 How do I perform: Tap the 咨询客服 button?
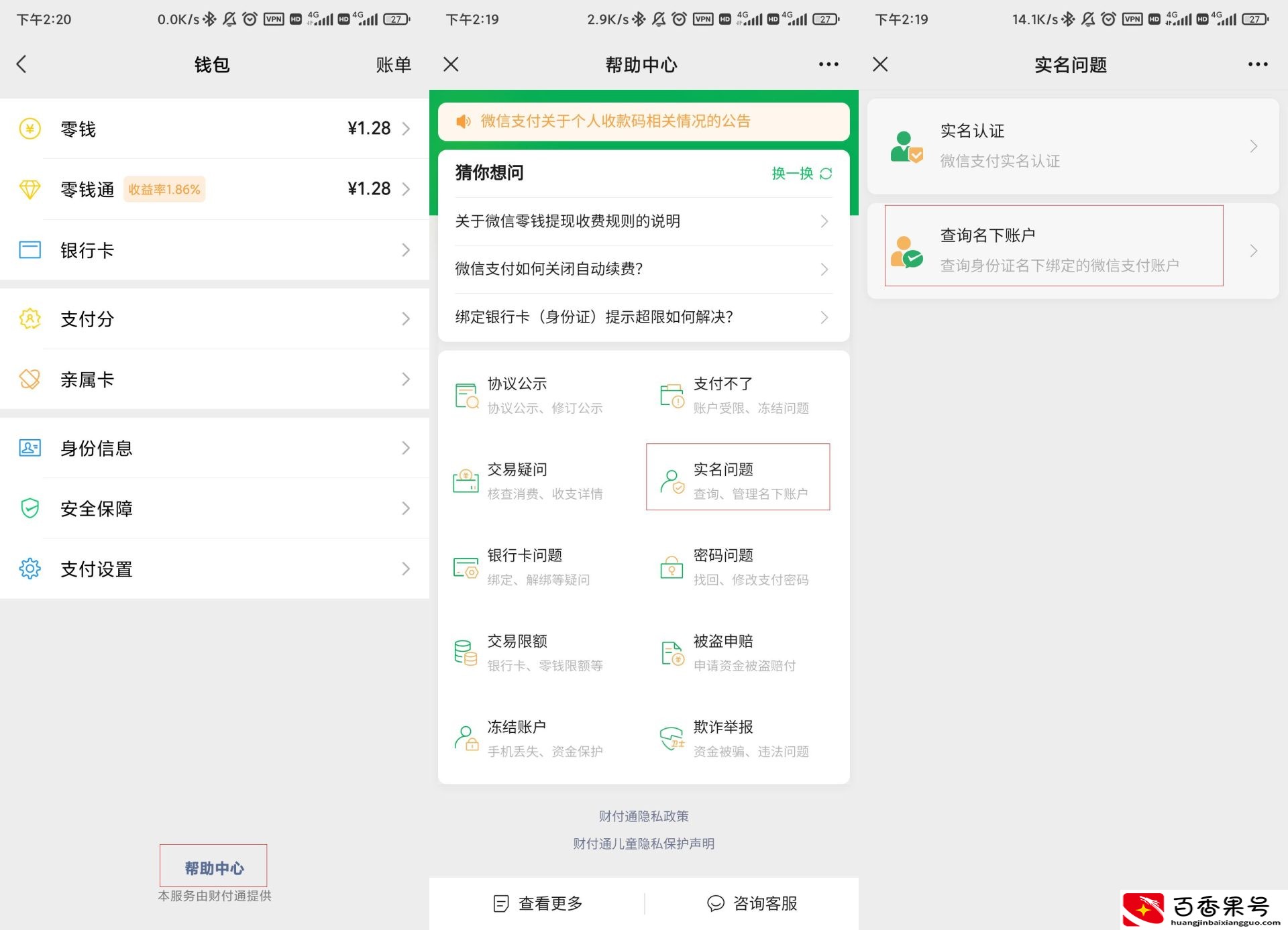tap(753, 903)
